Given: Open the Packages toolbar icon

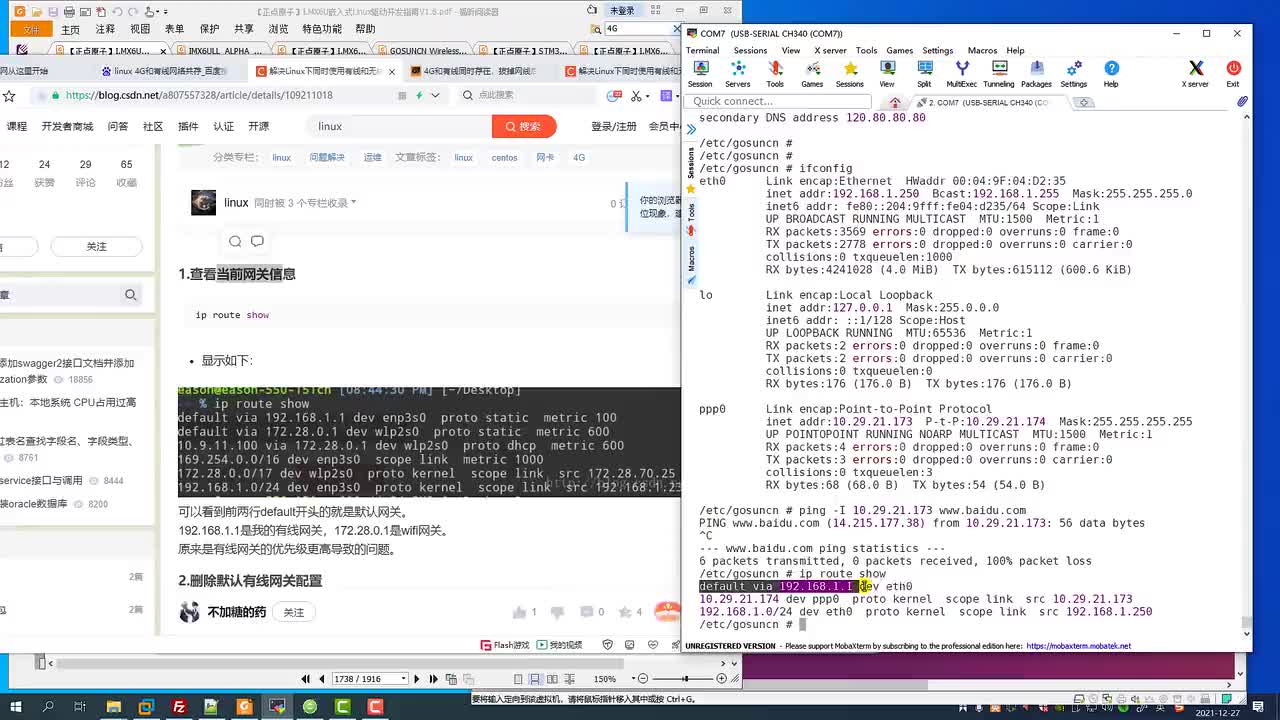Looking at the screenshot, I should 1036,73.
